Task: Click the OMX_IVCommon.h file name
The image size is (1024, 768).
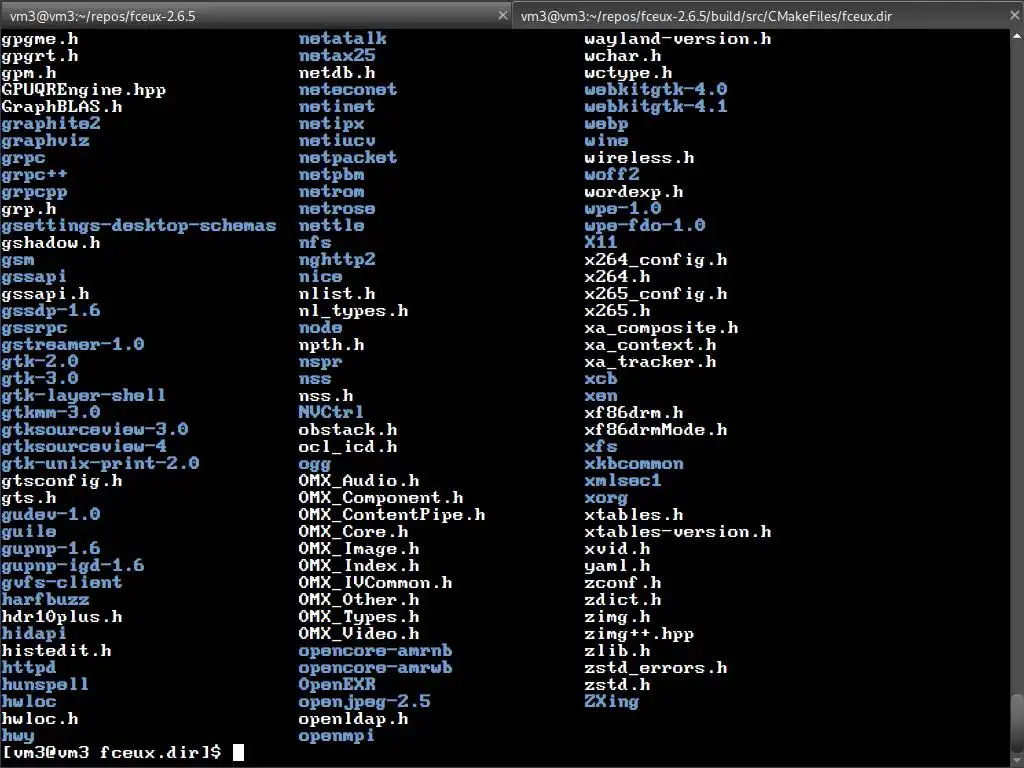Action: pos(376,583)
